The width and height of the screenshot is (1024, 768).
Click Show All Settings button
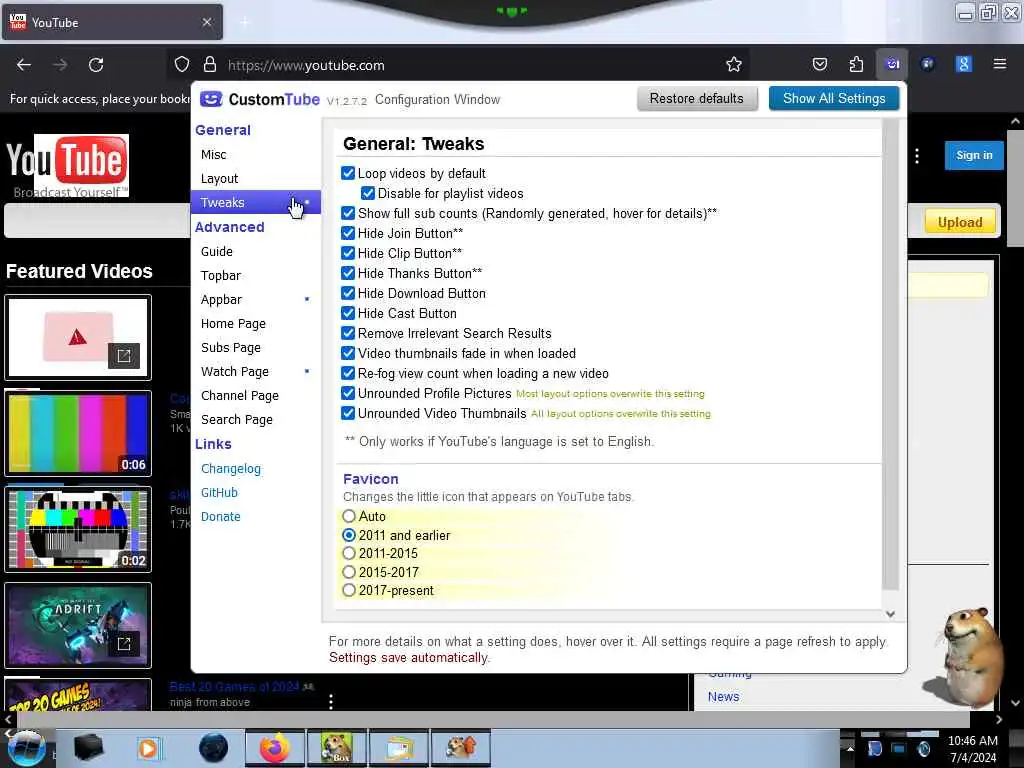(x=834, y=99)
